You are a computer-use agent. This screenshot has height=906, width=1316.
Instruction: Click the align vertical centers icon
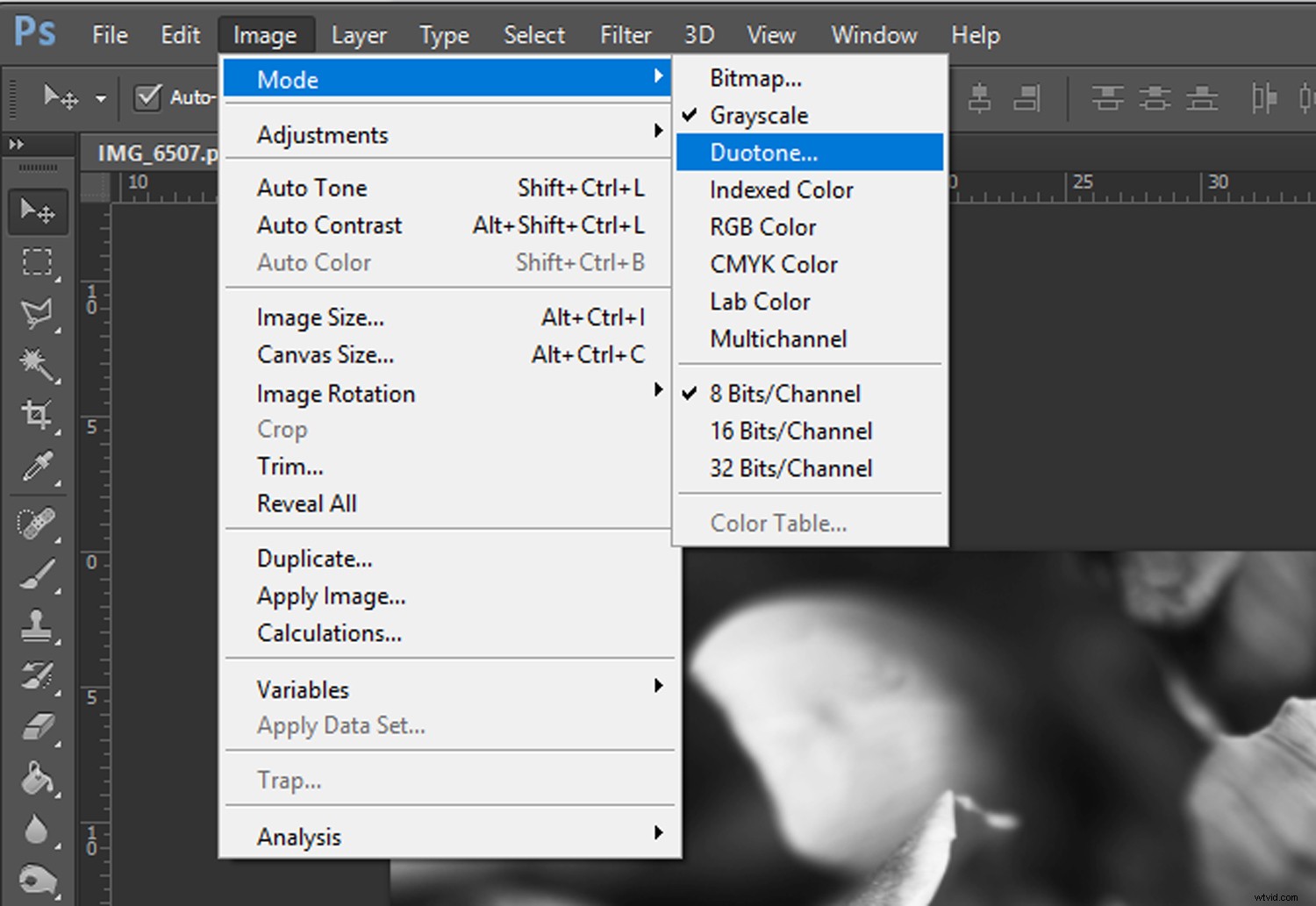1155,98
